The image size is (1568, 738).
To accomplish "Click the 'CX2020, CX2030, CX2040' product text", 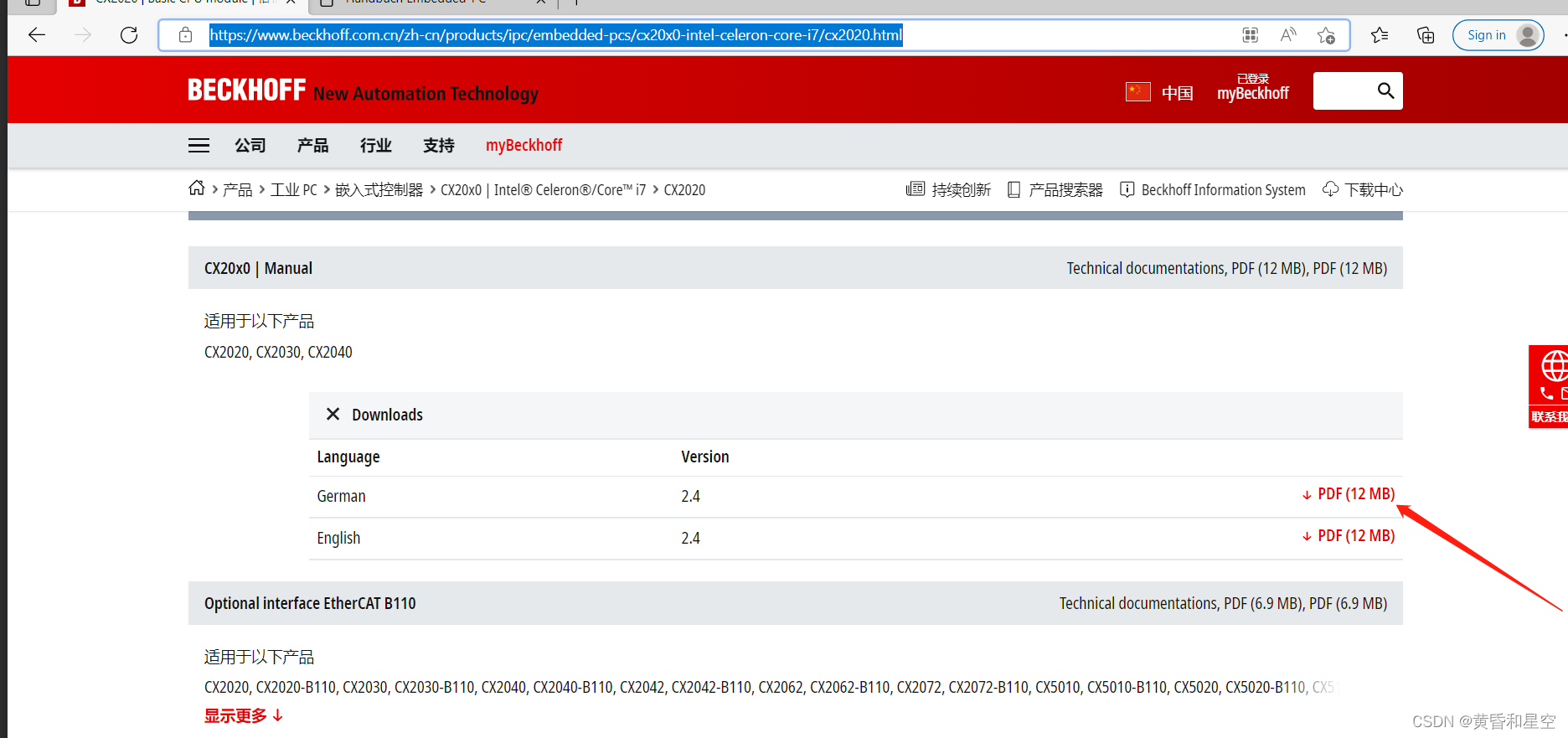I will click(x=278, y=352).
